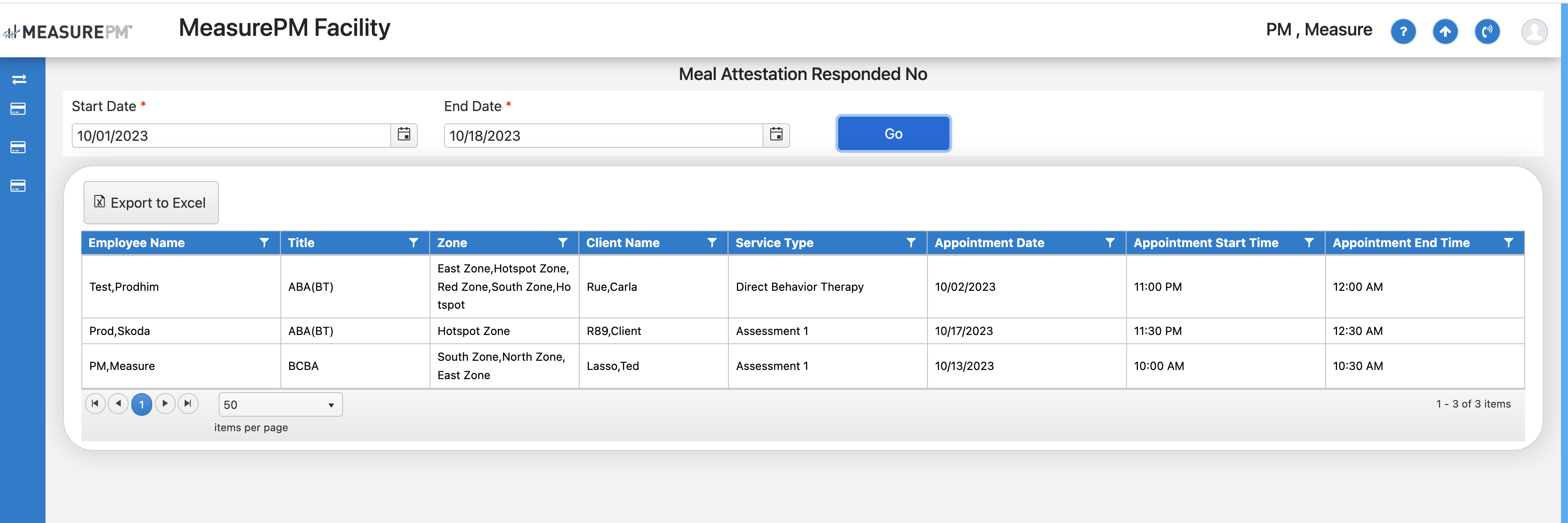Image resolution: width=1568 pixels, height=523 pixels.
Task: Click the MeasurePM logo
Action: 67,31
